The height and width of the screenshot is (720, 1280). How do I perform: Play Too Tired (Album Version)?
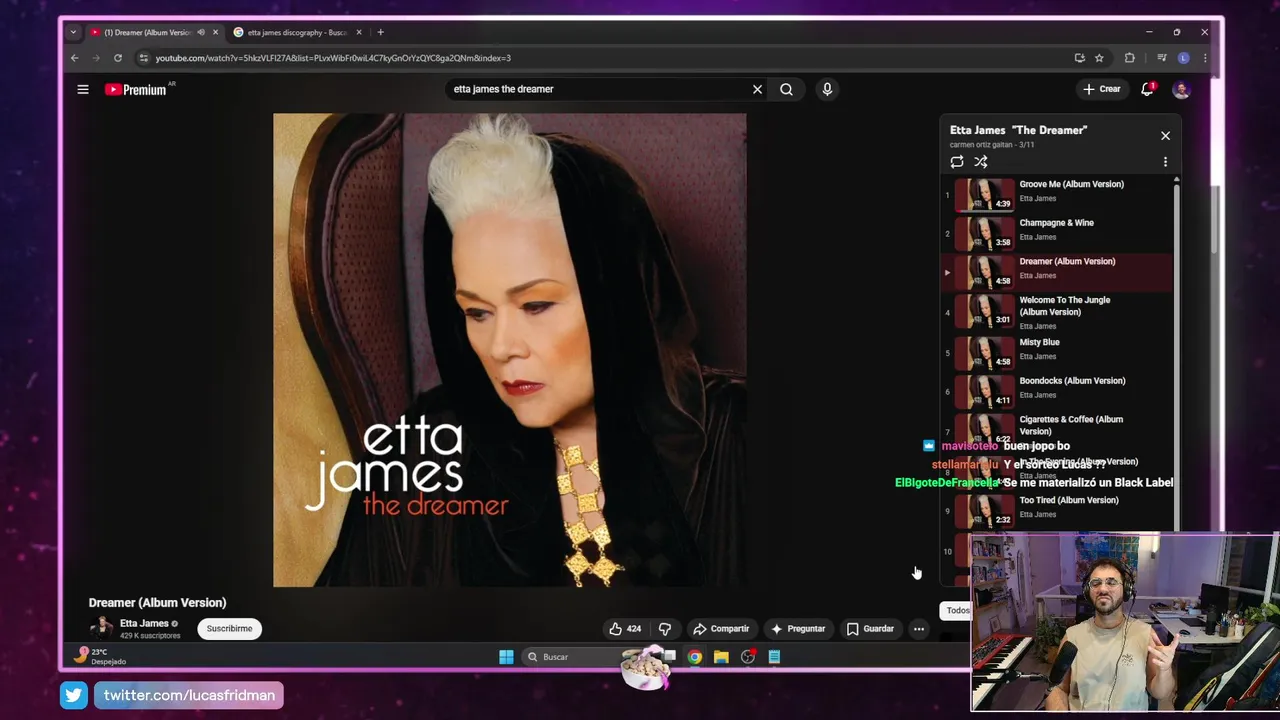(1056, 509)
